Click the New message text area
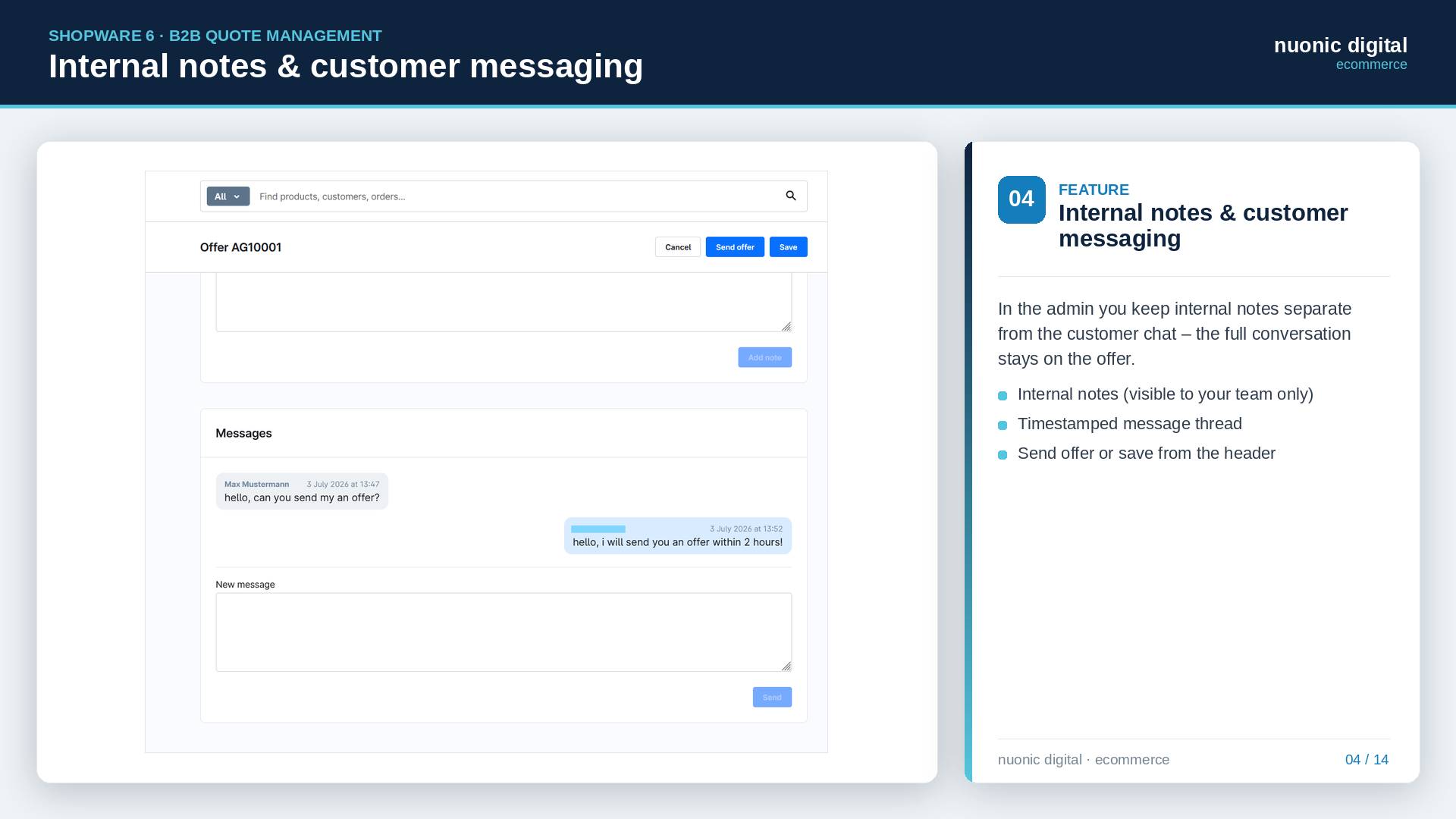The width and height of the screenshot is (1456, 819). 504,632
